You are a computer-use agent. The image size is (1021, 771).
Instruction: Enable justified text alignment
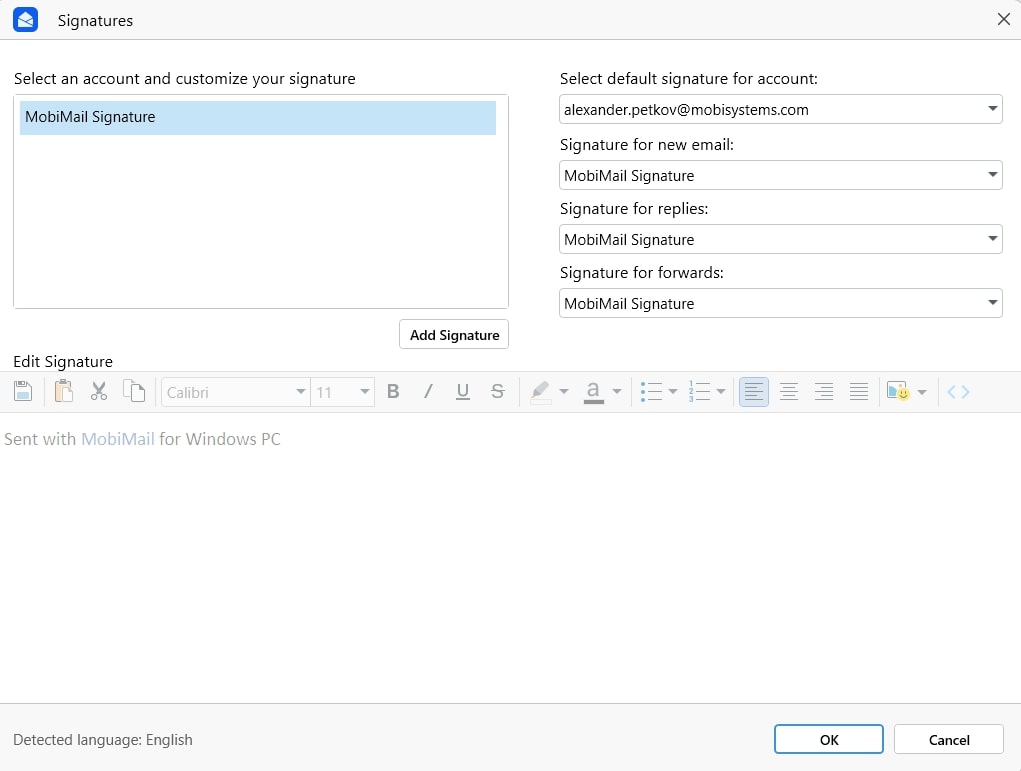[858, 391]
